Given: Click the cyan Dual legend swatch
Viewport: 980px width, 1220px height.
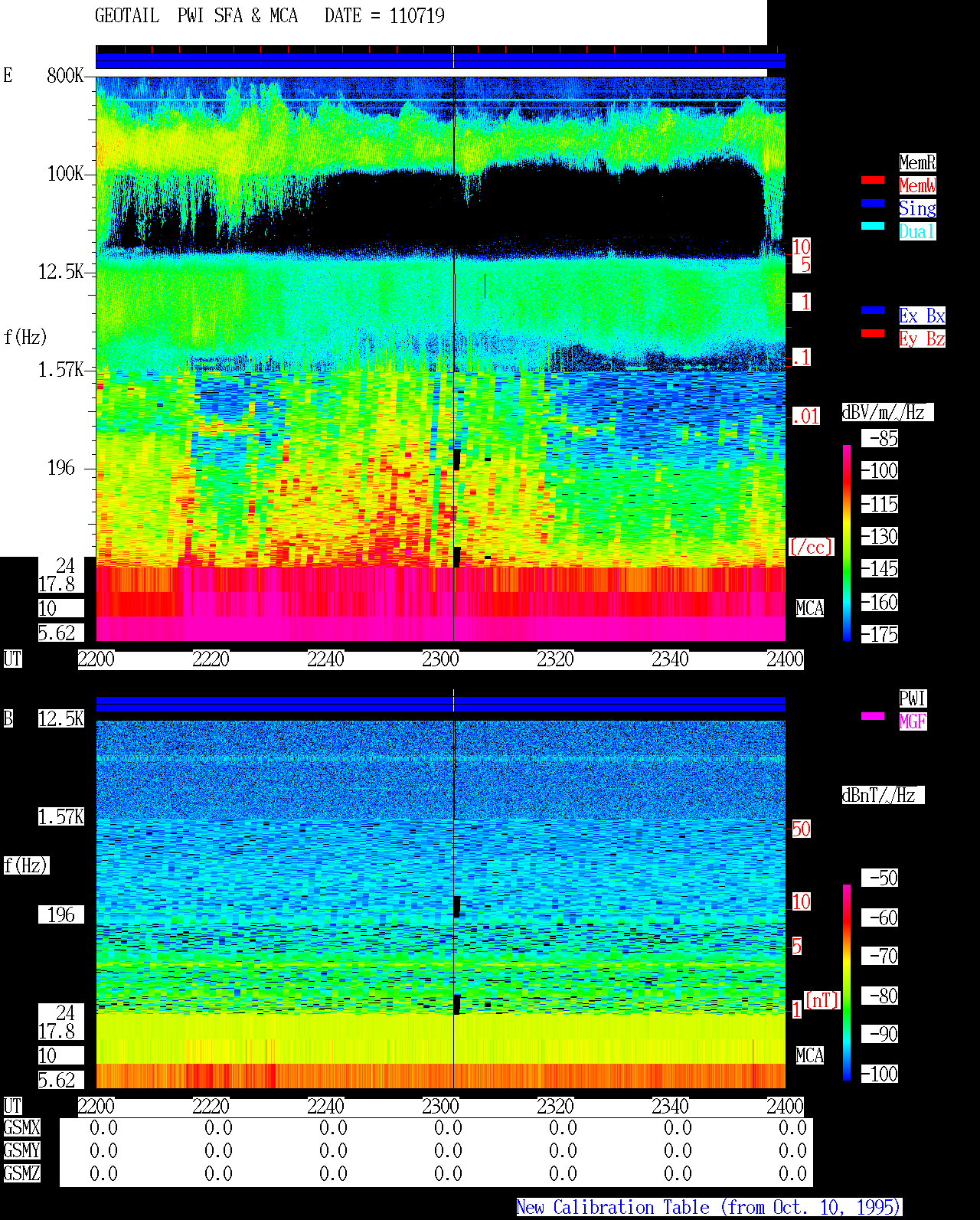Looking at the screenshot, I should 873,226.
